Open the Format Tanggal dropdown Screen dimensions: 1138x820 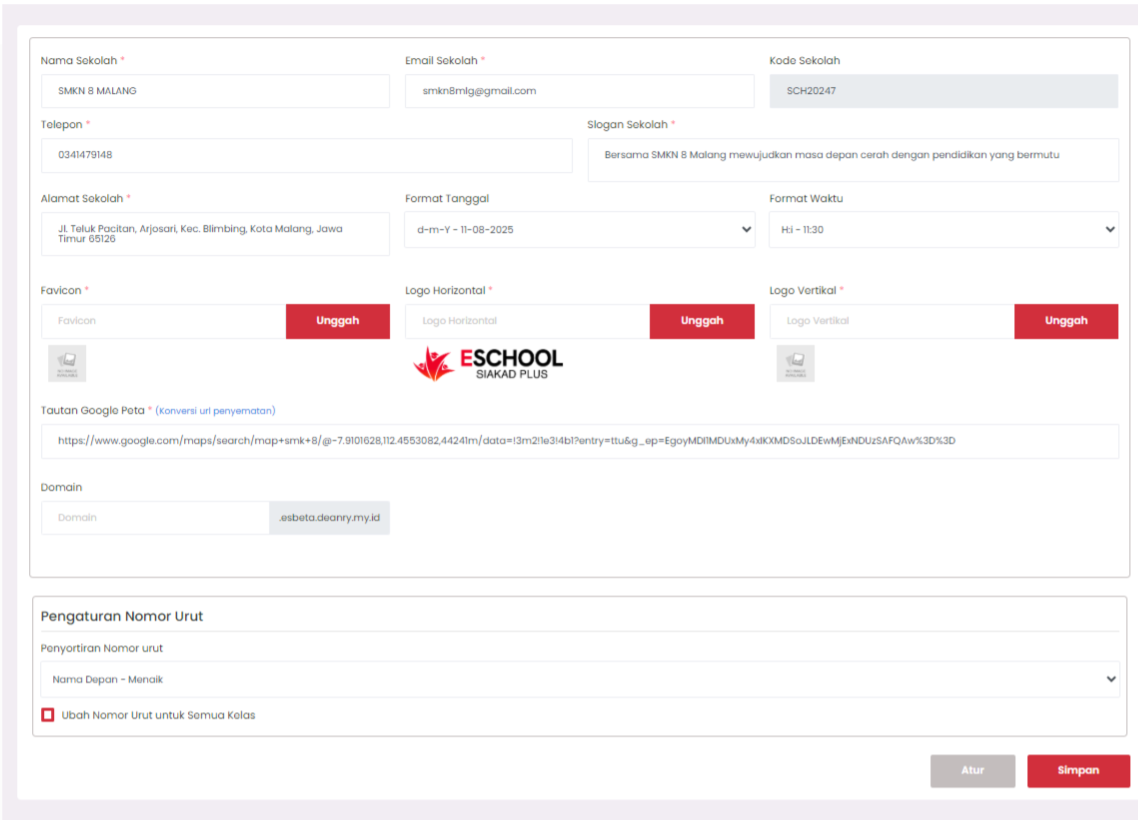(580, 230)
